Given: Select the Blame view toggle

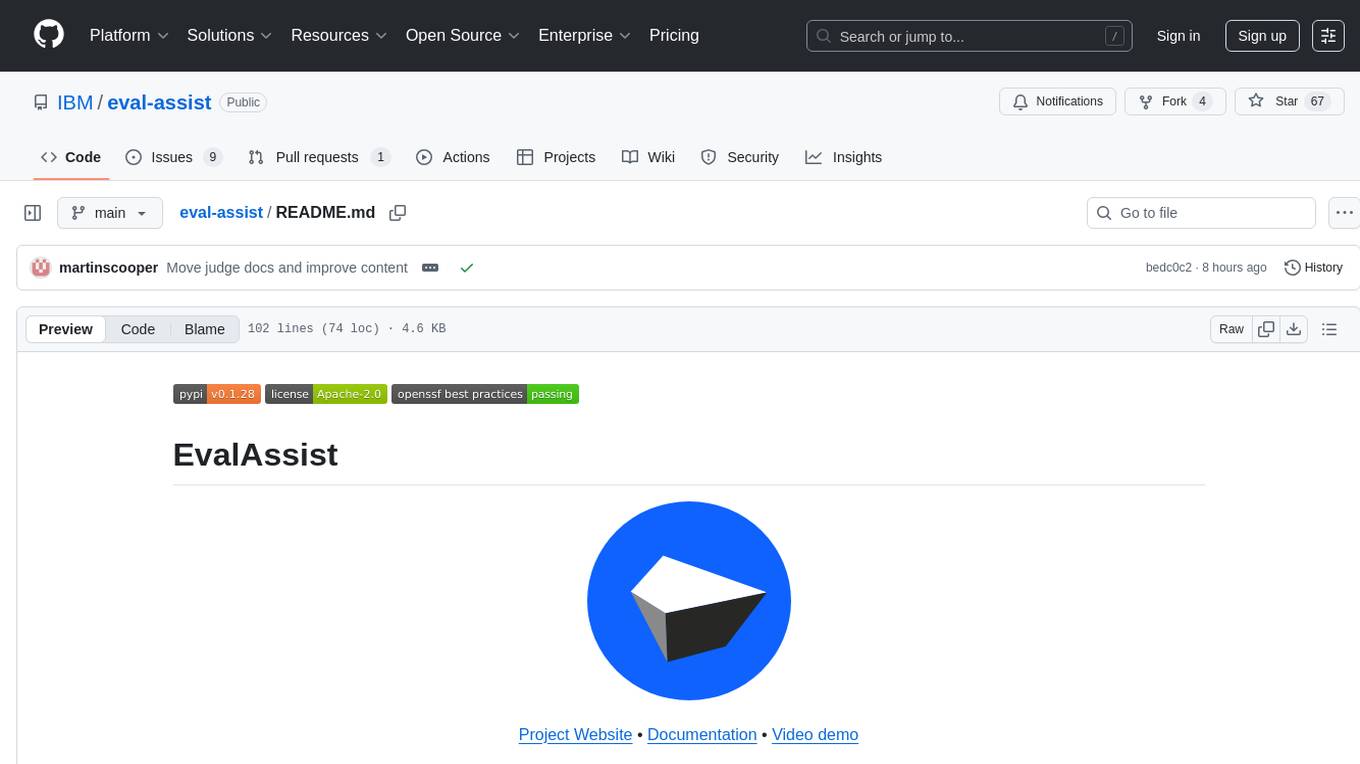Looking at the screenshot, I should (x=204, y=329).
